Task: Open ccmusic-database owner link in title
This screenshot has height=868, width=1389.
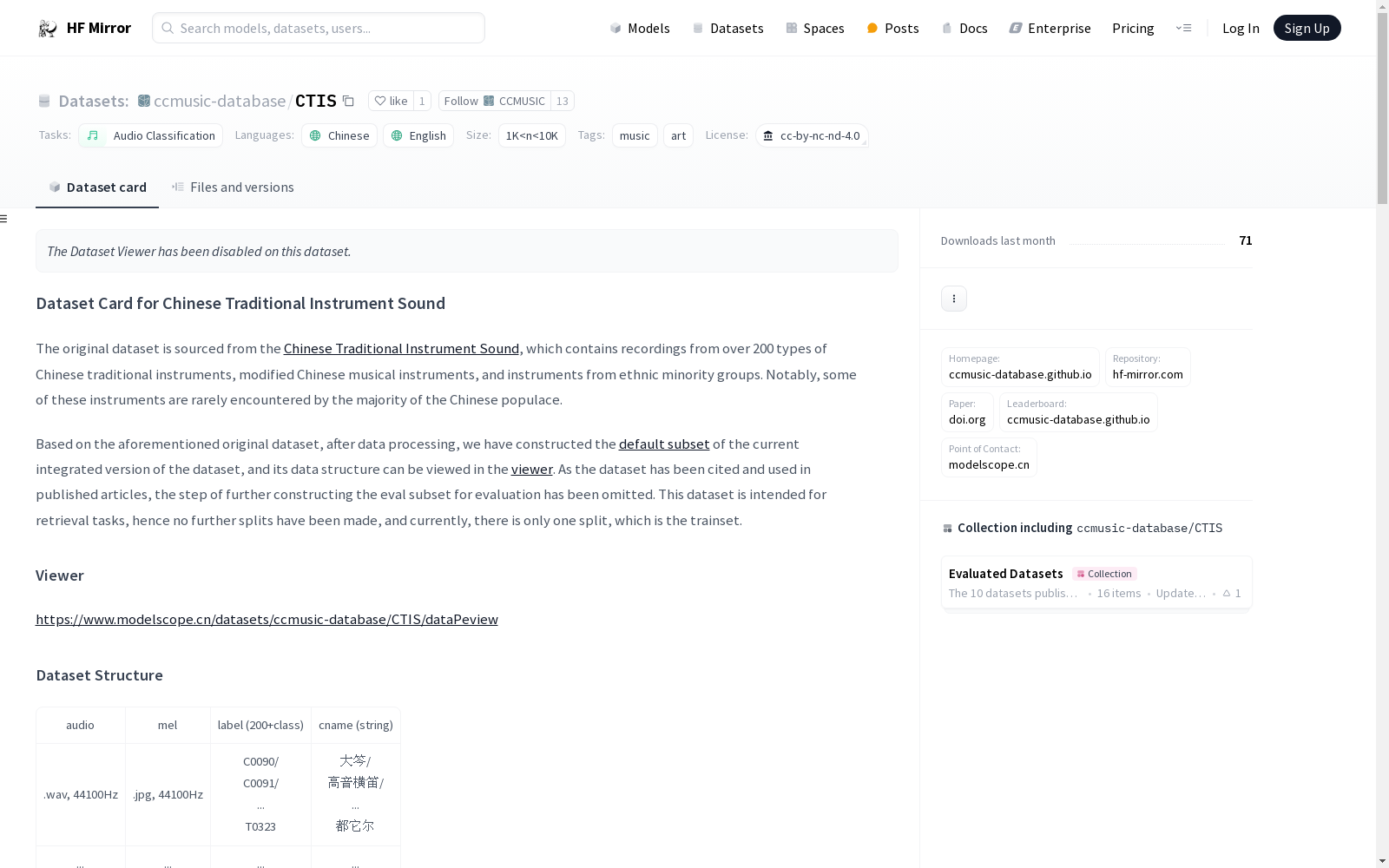Action: (220, 101)
